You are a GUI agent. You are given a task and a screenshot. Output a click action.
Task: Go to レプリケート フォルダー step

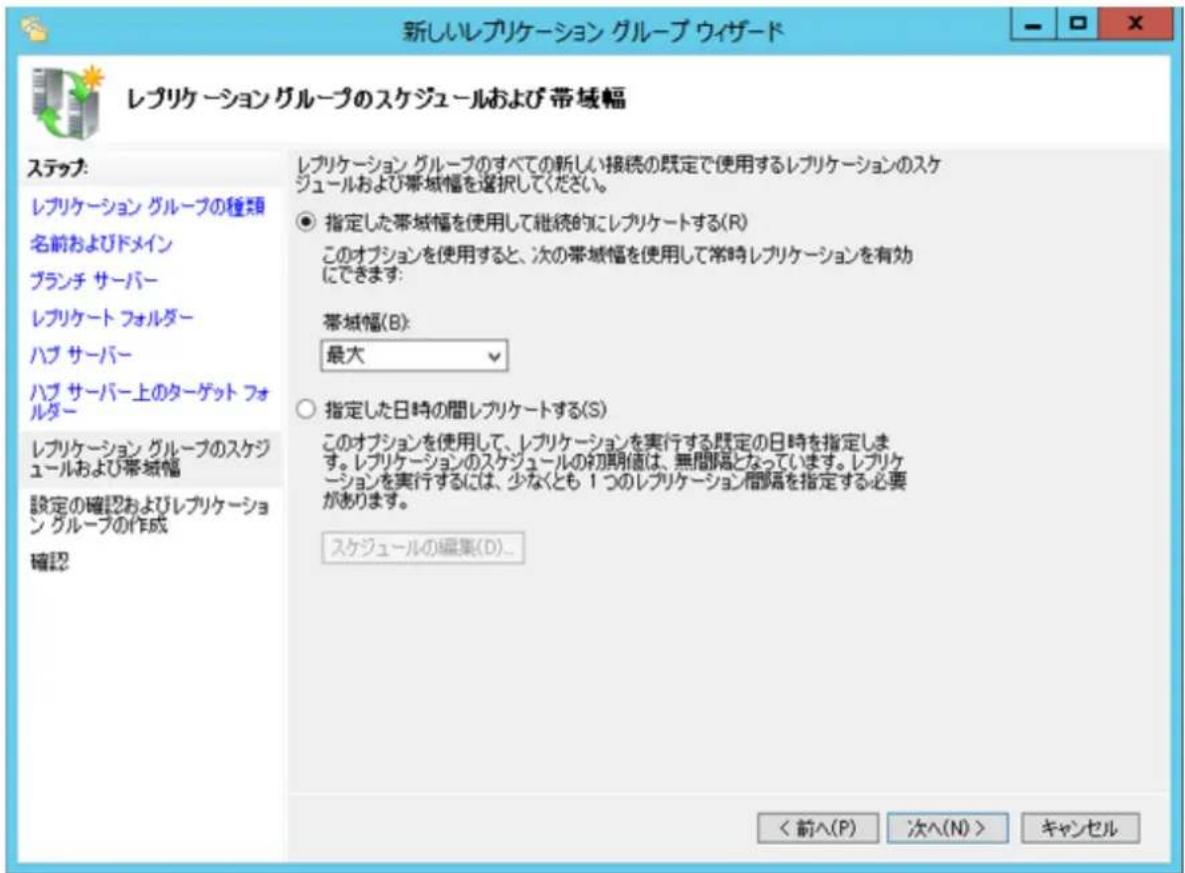pyautogui.click(x=112, y=317)
